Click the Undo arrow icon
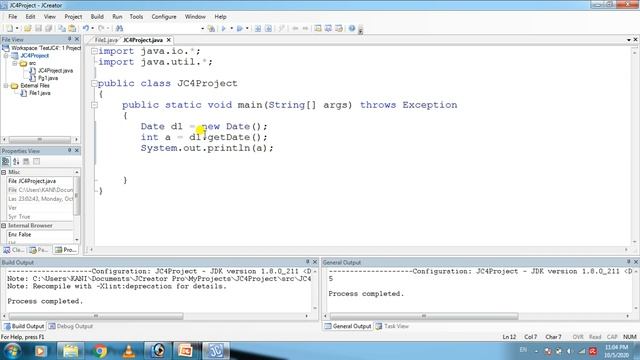 [x=86, y=28]
